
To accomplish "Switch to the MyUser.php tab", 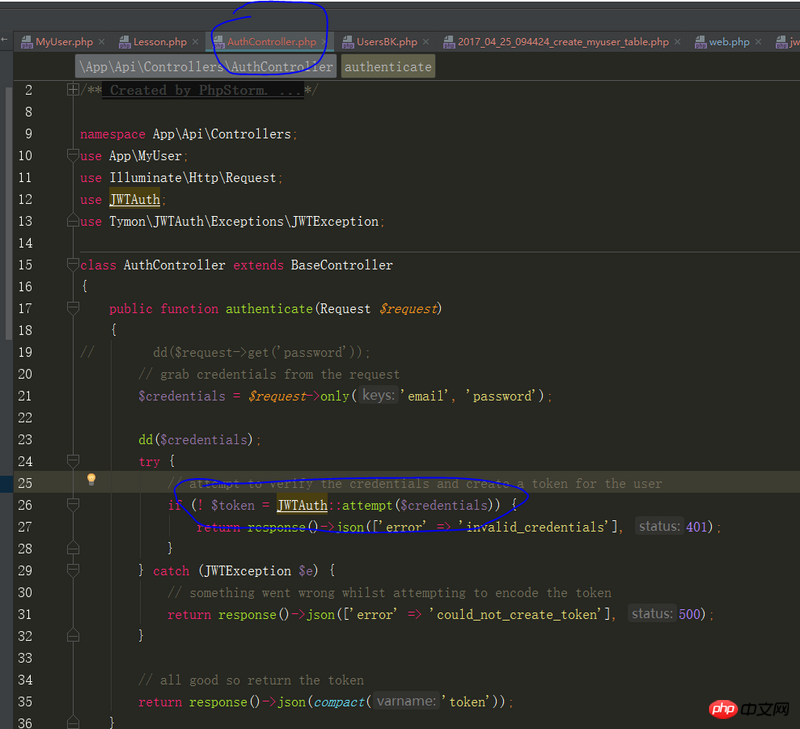I will point(64,42).
